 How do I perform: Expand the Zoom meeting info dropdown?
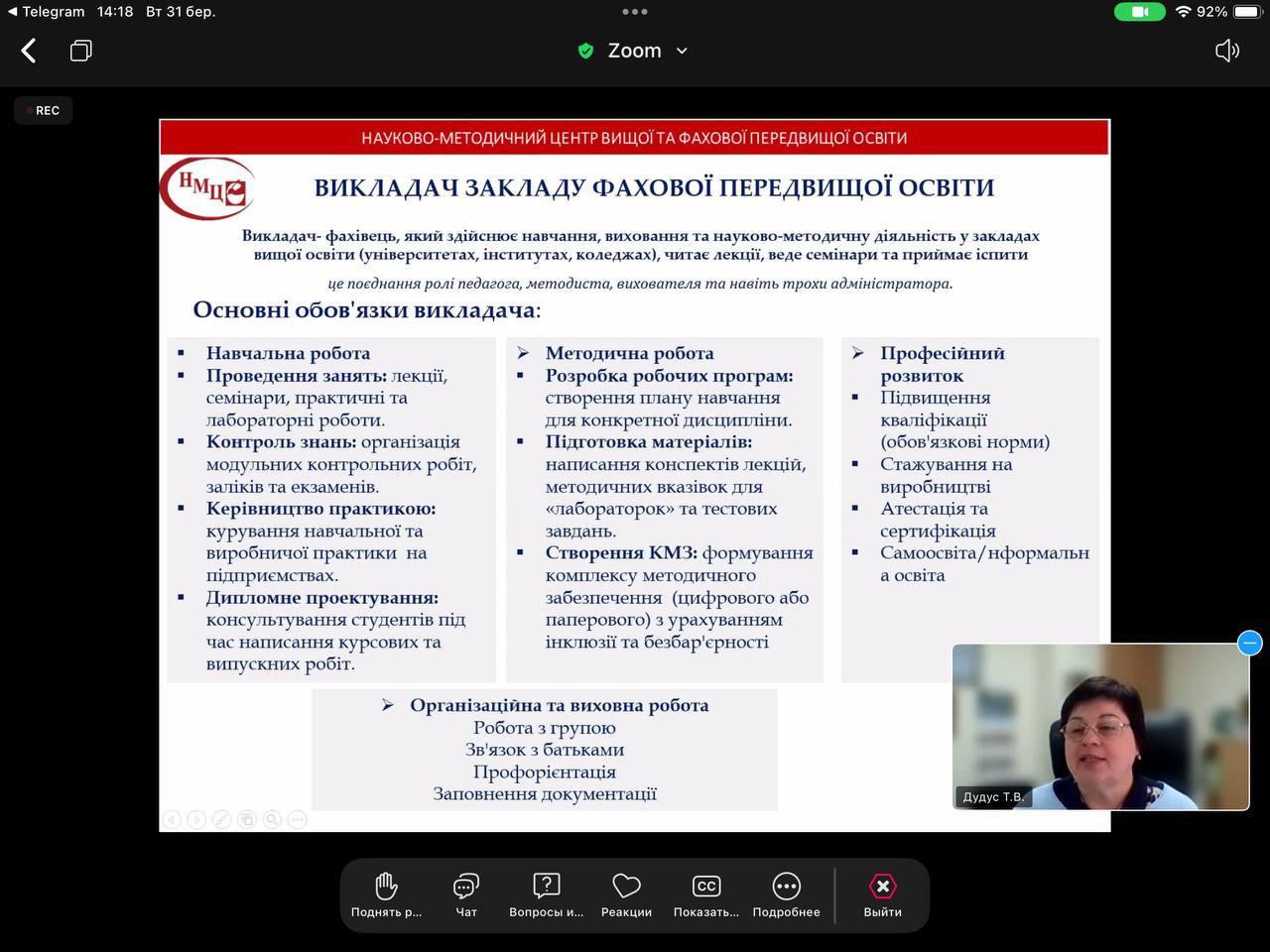pyautogui.click(x=682, y=51)
